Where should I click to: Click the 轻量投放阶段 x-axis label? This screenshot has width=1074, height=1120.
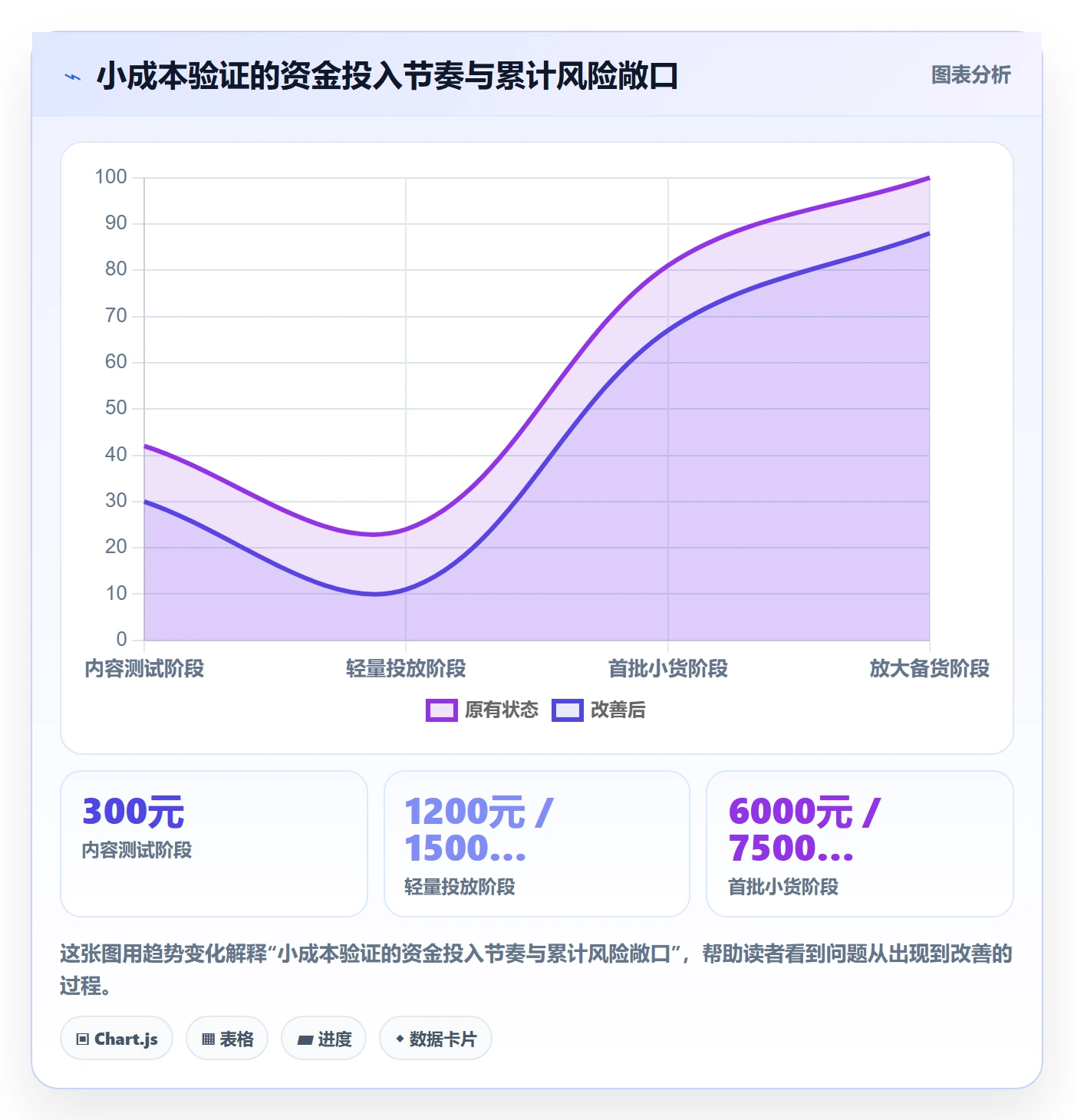406,669
